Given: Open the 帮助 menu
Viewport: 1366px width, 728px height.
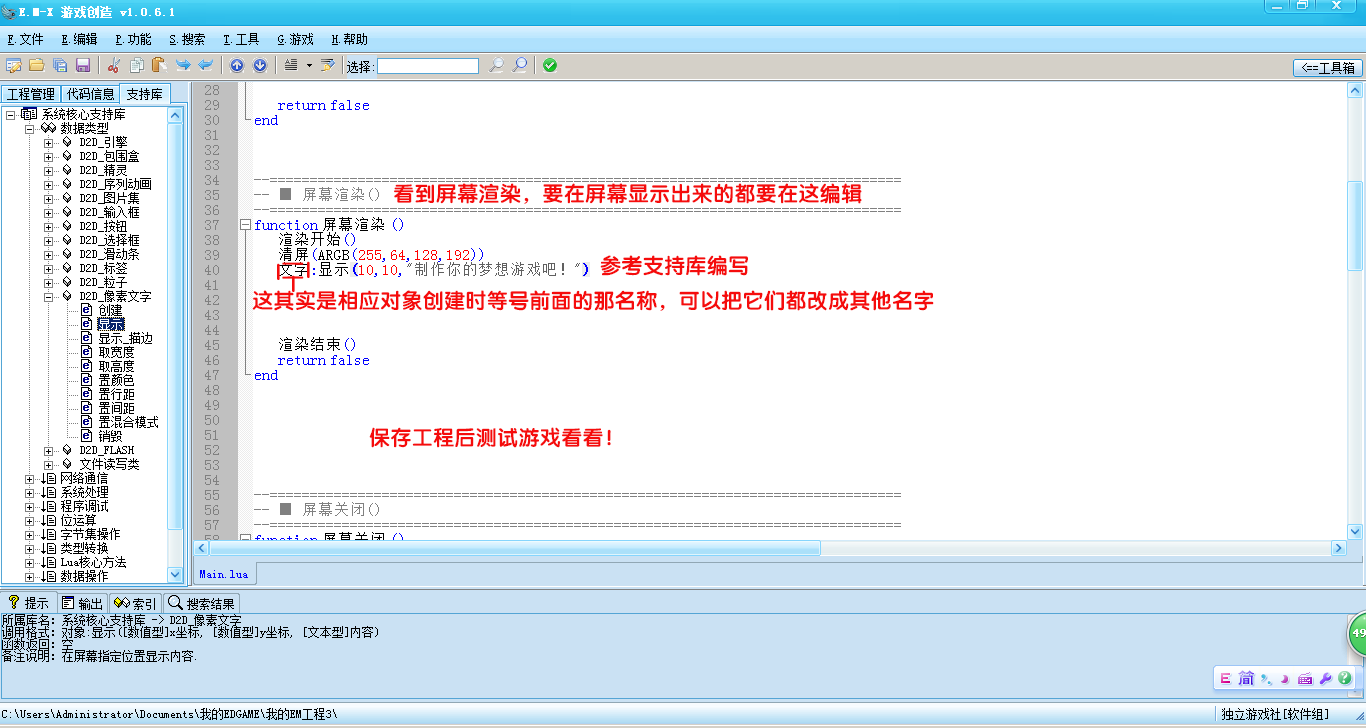Looking at the screenshot, I should point(349,39).
